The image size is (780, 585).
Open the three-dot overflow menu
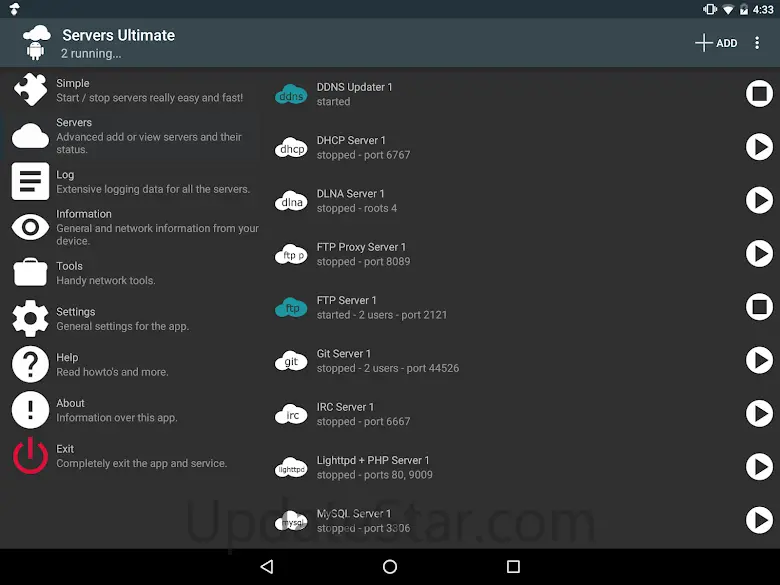click(x=757, y=43)
